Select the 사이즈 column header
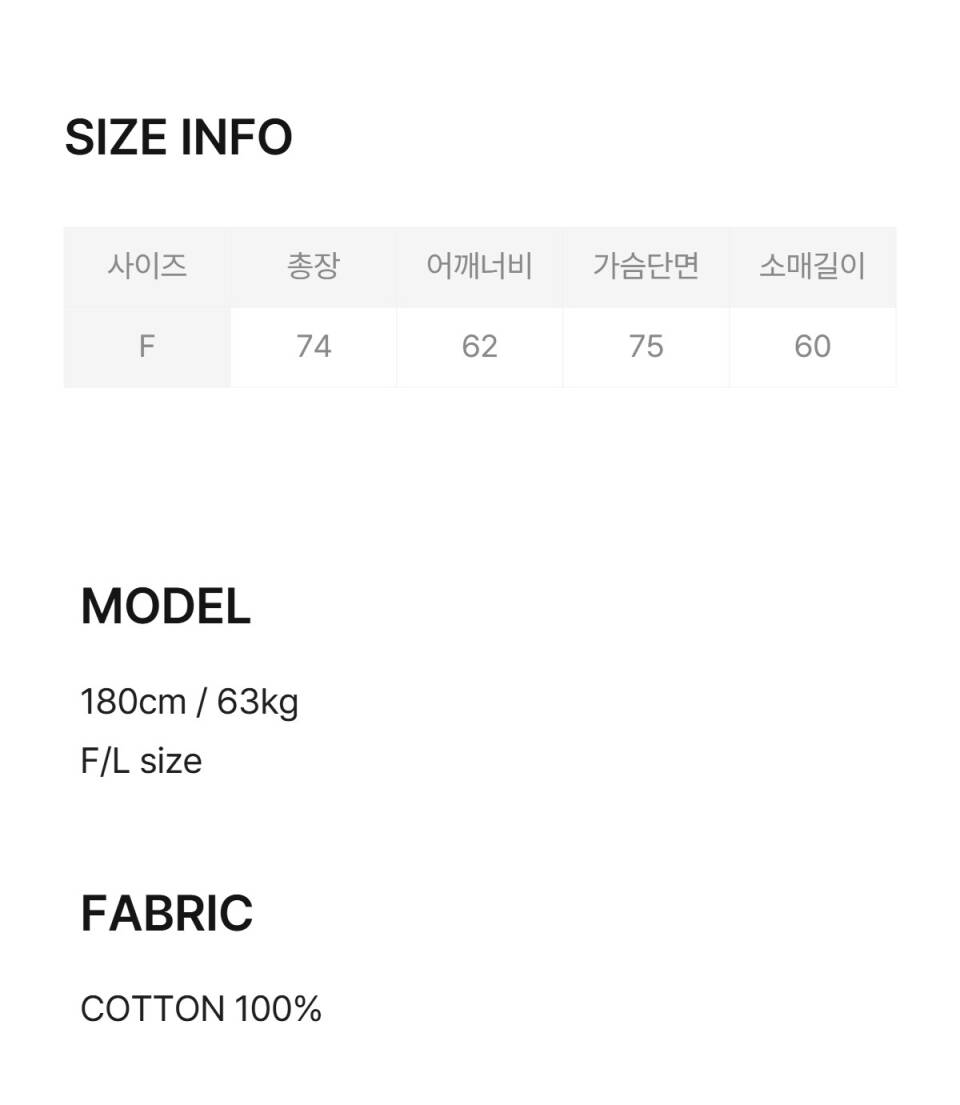The height and width of the screenshot is (1105, 960). 147,266
